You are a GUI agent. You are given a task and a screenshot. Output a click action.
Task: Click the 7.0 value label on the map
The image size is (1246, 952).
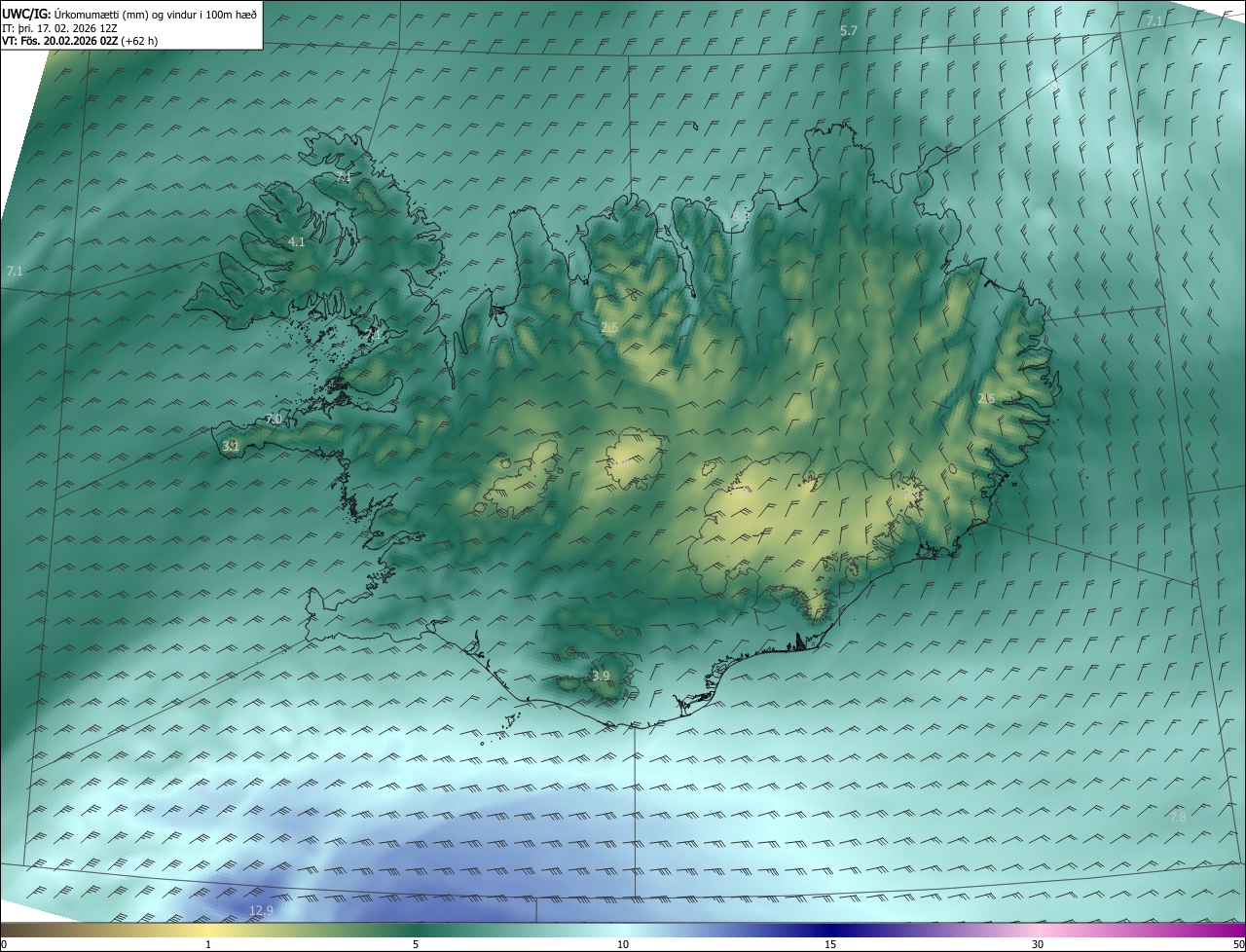pos(274,420)
